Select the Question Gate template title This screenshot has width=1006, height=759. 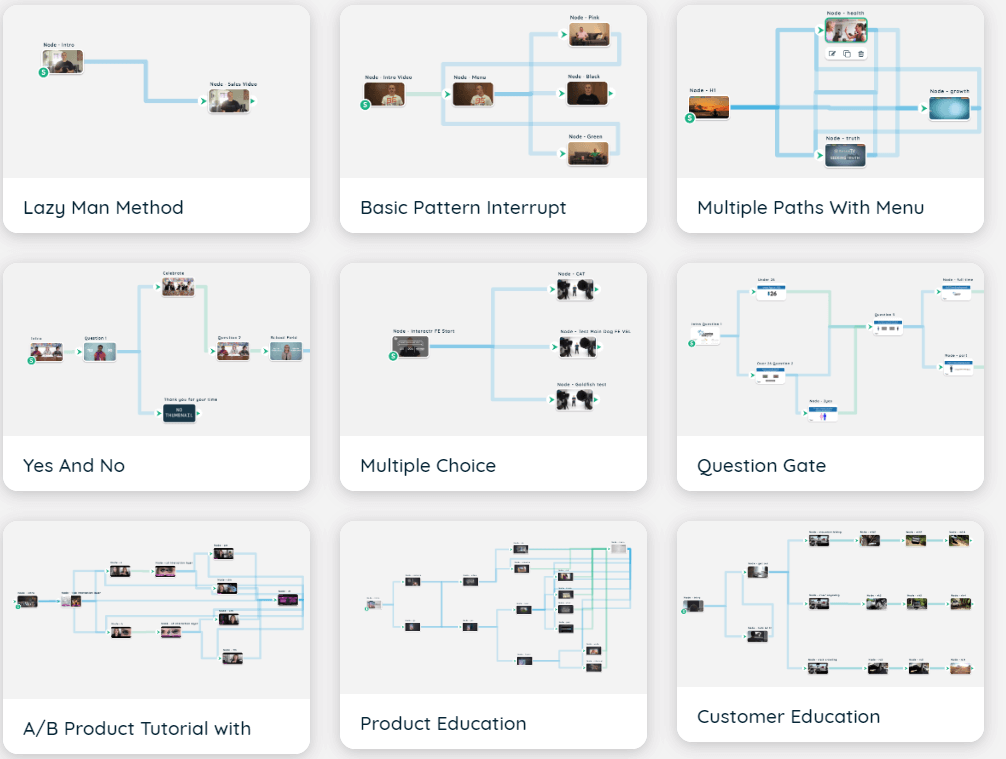click(x=760, y=465)
